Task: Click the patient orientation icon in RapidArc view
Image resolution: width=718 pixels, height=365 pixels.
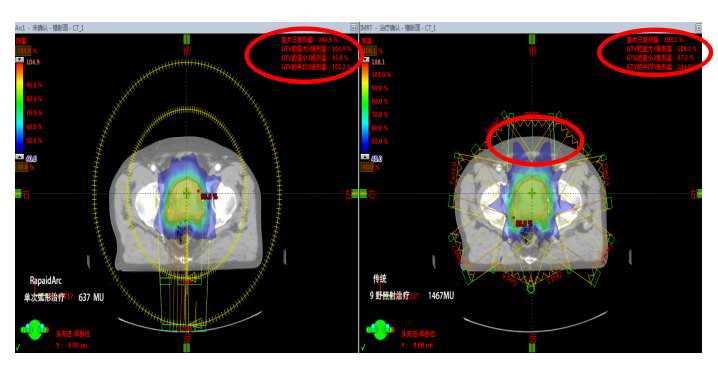Action: click(35, 330)
